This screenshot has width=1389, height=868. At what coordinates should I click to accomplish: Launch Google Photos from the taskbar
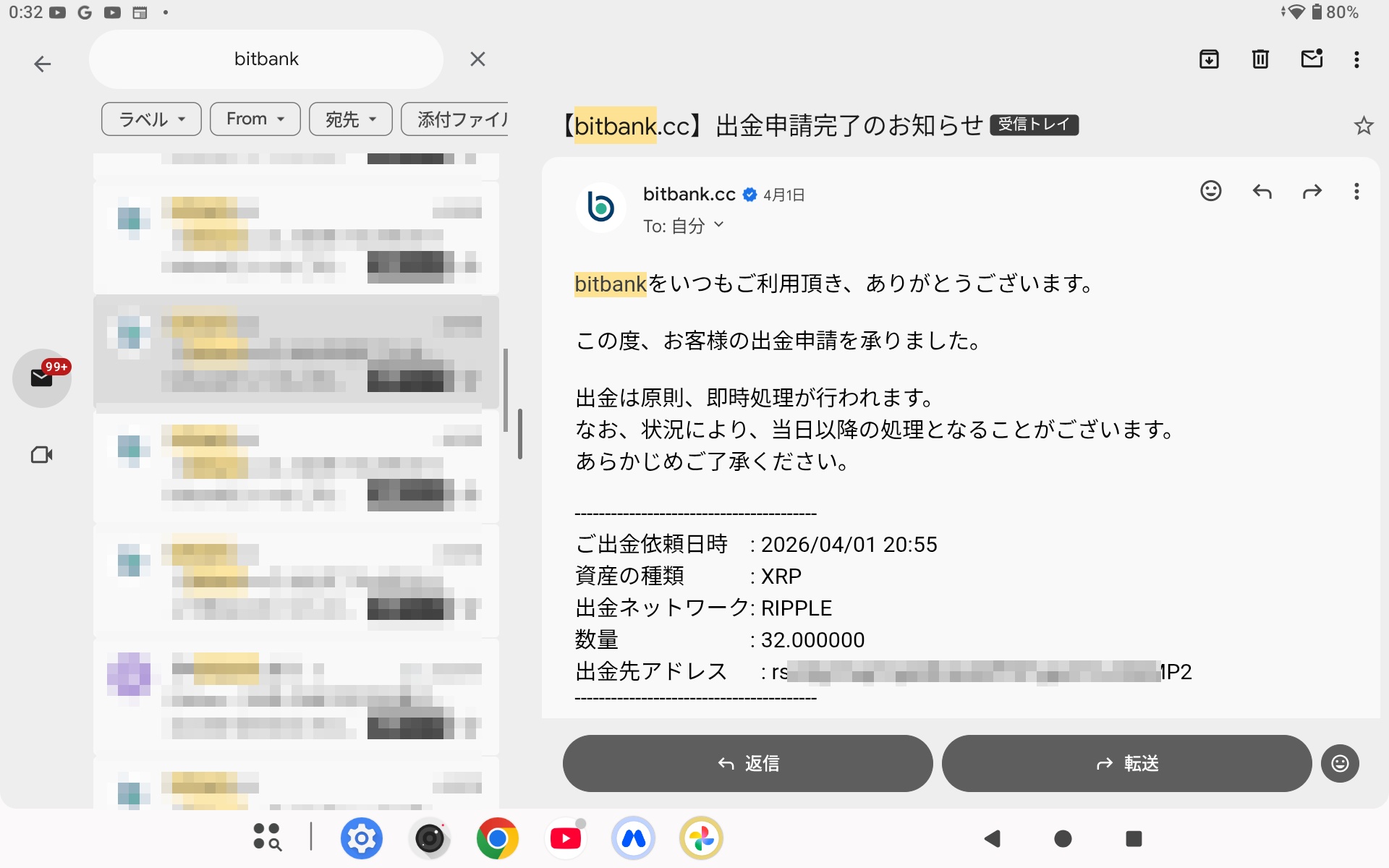[701, 838]
